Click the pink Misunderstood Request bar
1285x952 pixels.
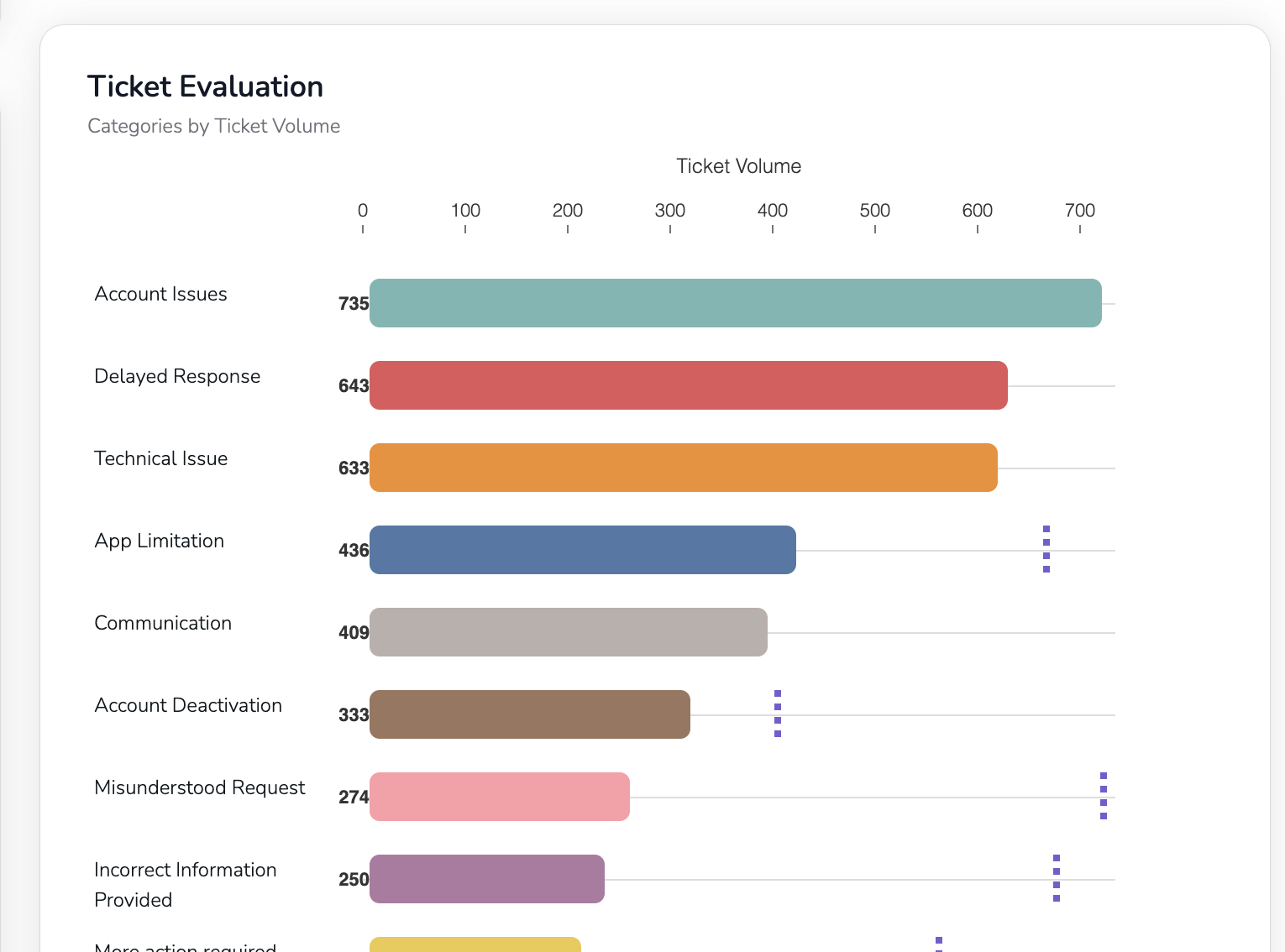tap(499, 797)
